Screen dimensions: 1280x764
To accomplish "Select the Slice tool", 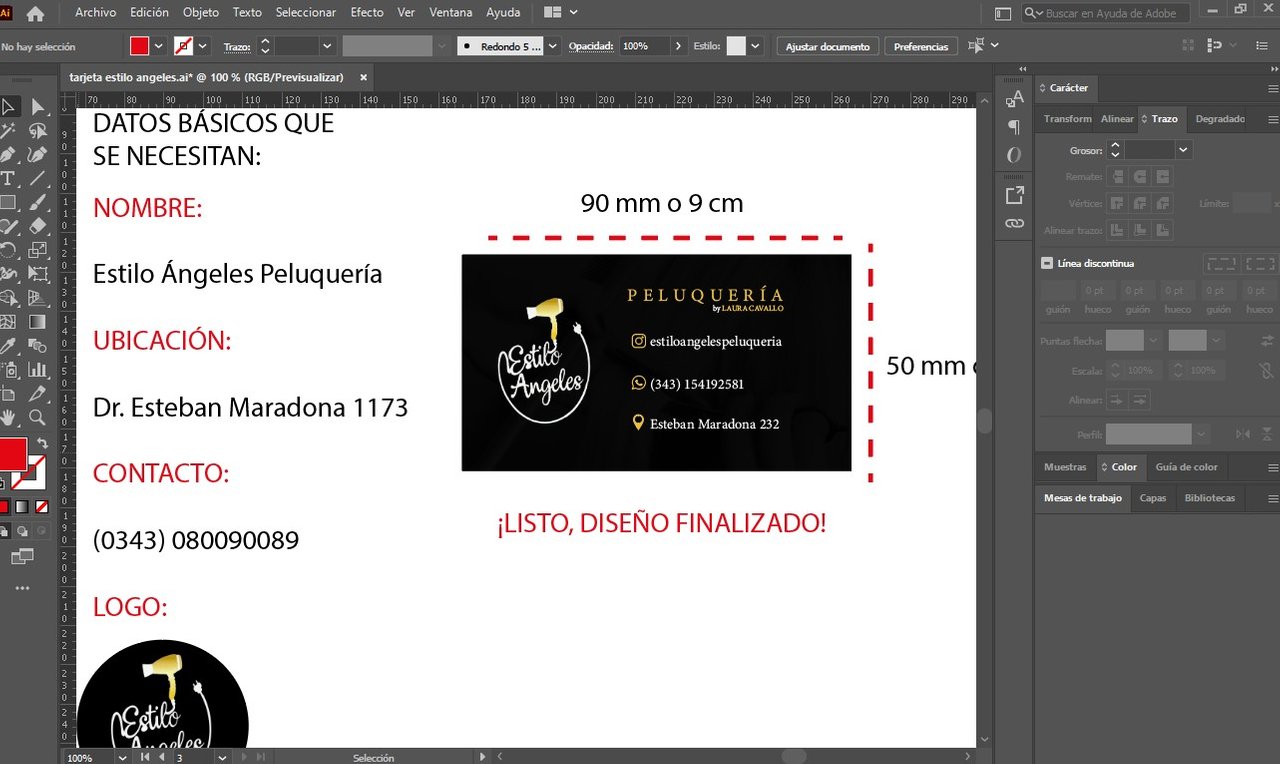I will point(37,394).
